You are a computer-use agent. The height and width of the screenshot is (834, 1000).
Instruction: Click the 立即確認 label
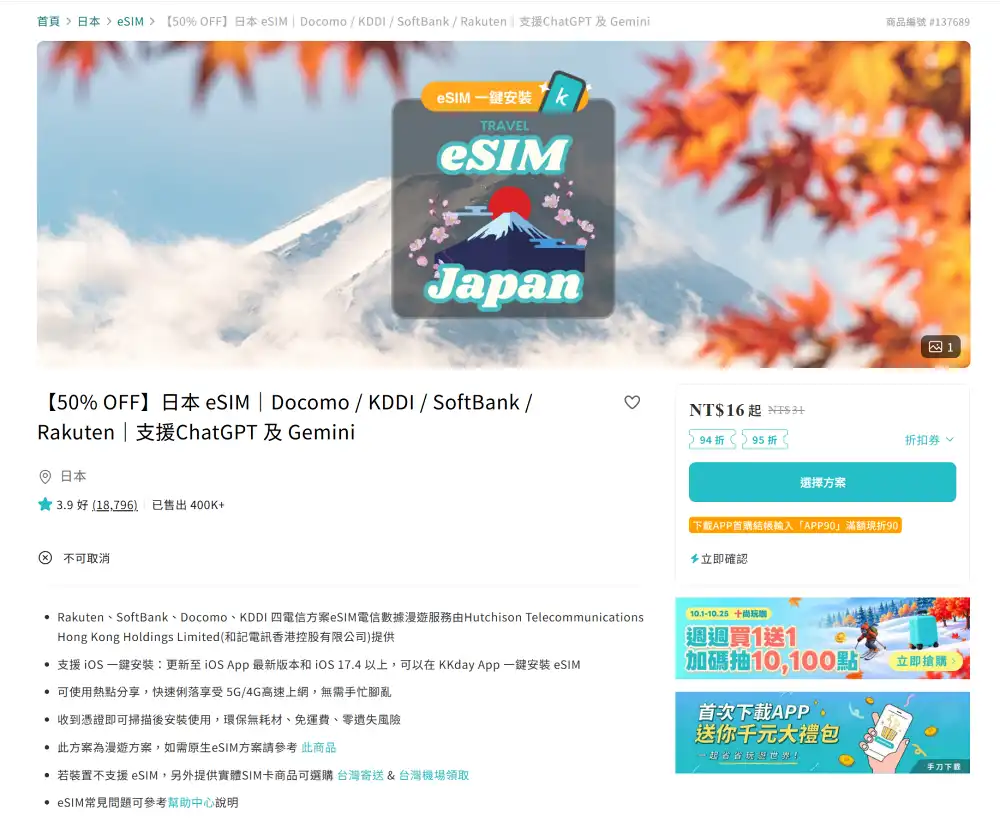pos(724,559)
